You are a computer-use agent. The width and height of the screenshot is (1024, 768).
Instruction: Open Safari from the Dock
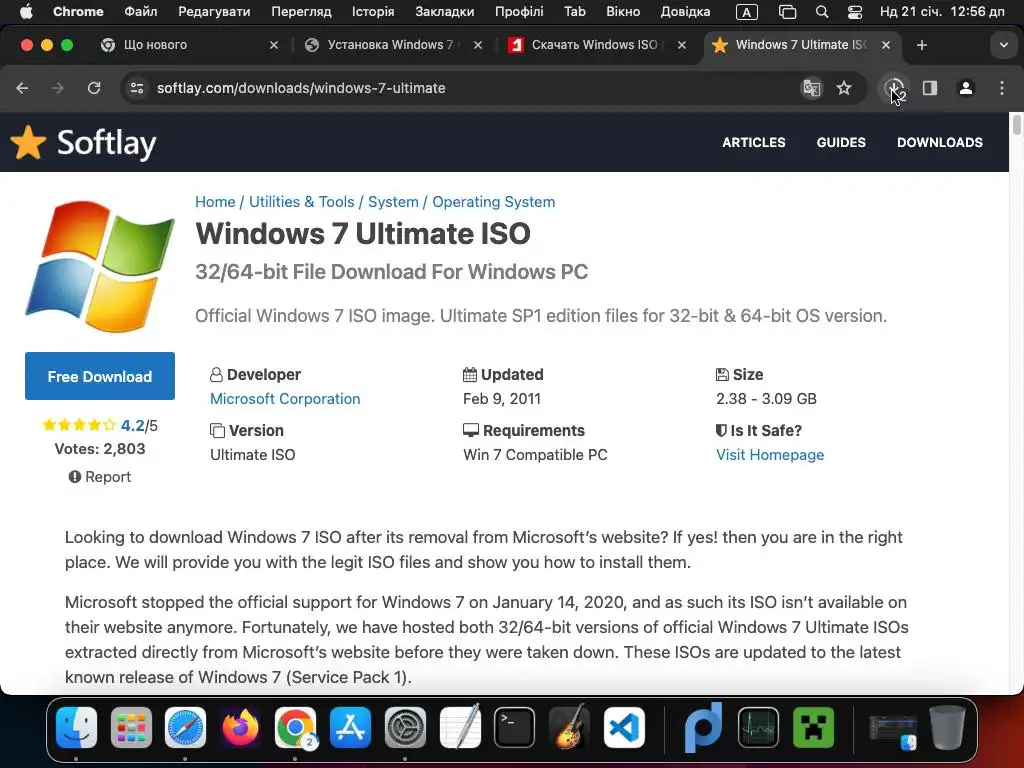pyautogui.click(x=185, y=727)
